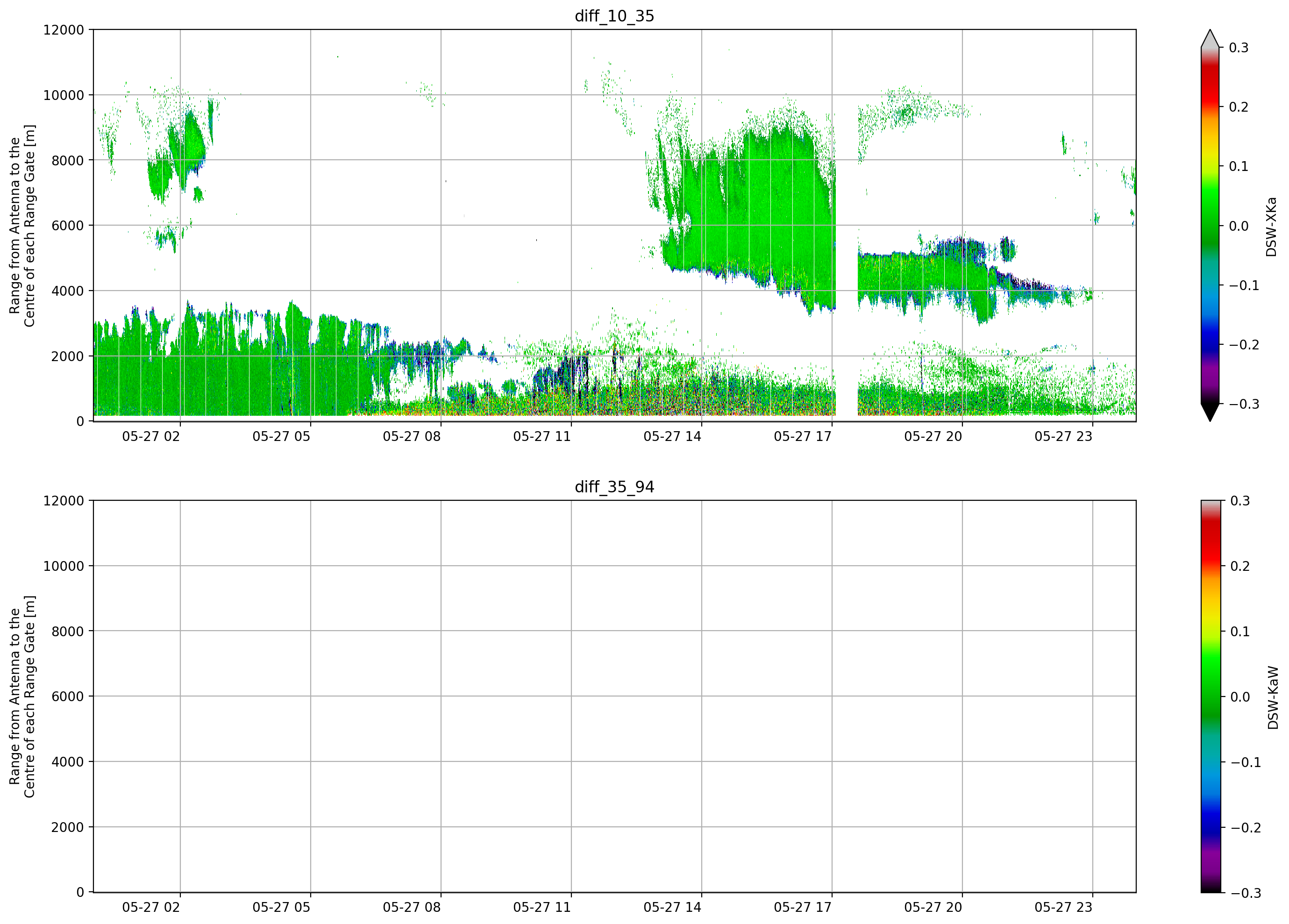Click the 0.3 tick on DSW-KaW colorbar
1289x924 pixels.
click(1240, 501)
